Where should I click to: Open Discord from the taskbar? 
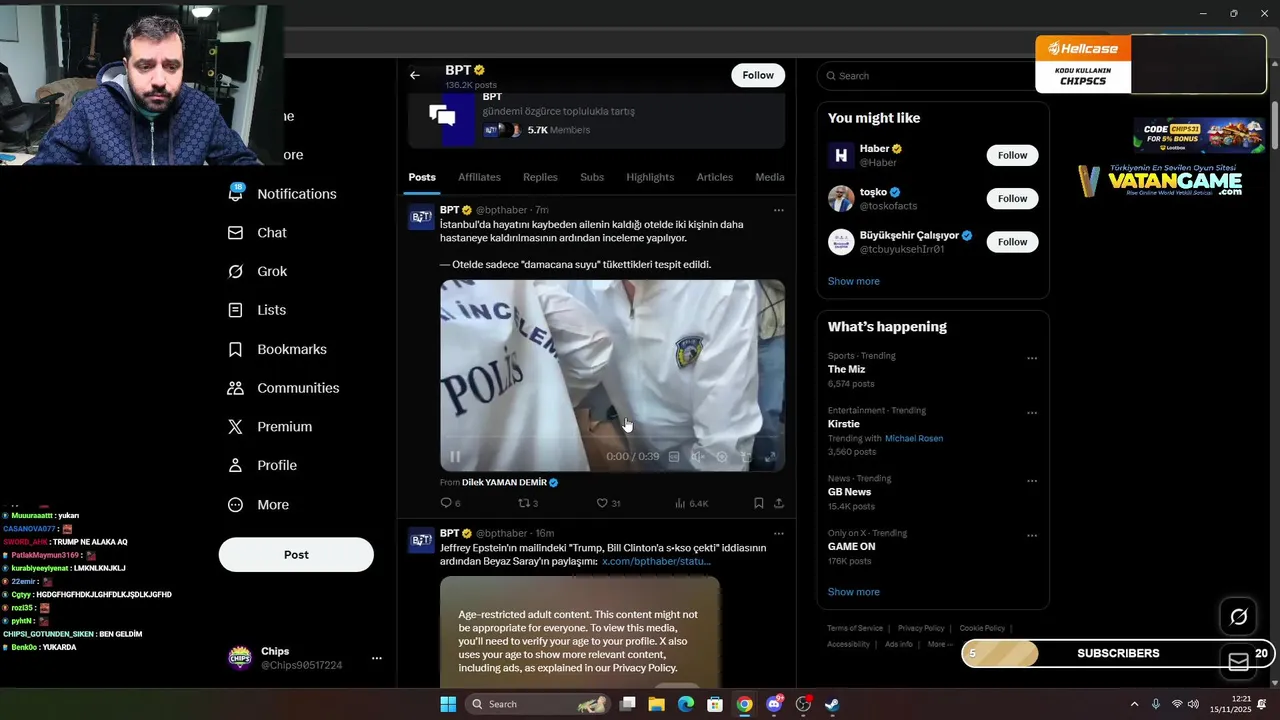pos(774,704)
